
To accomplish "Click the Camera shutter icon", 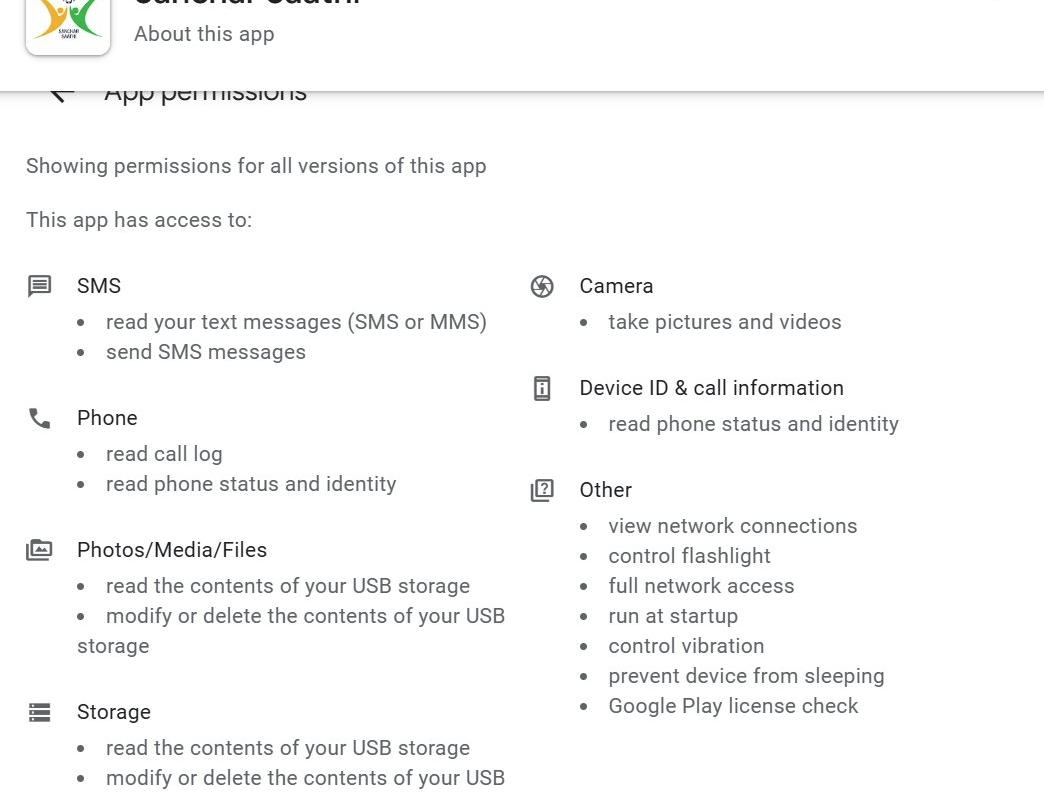I will (542, 287).
